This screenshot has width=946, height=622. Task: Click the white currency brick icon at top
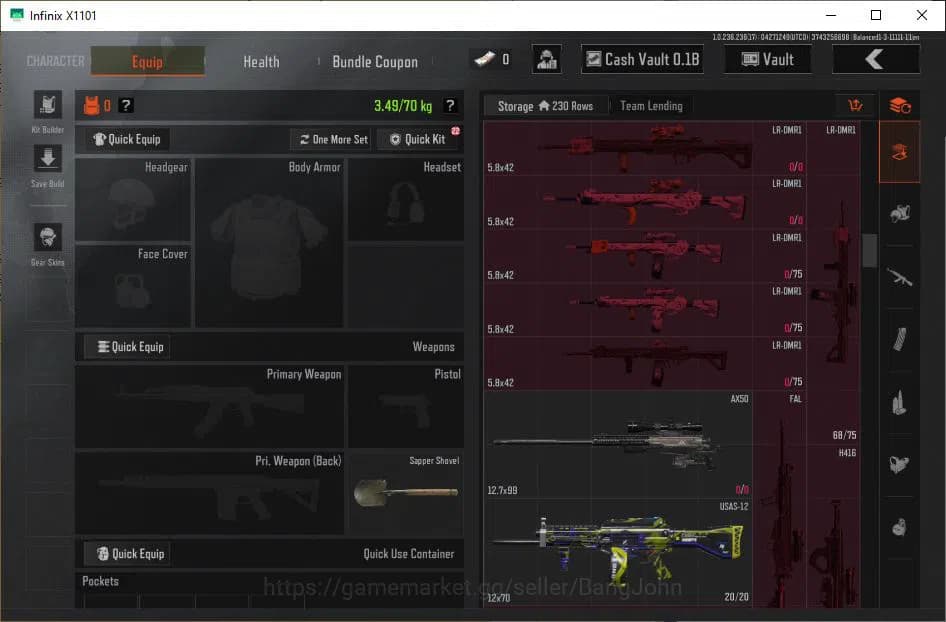pyautogui.click(x=486, y=58)
